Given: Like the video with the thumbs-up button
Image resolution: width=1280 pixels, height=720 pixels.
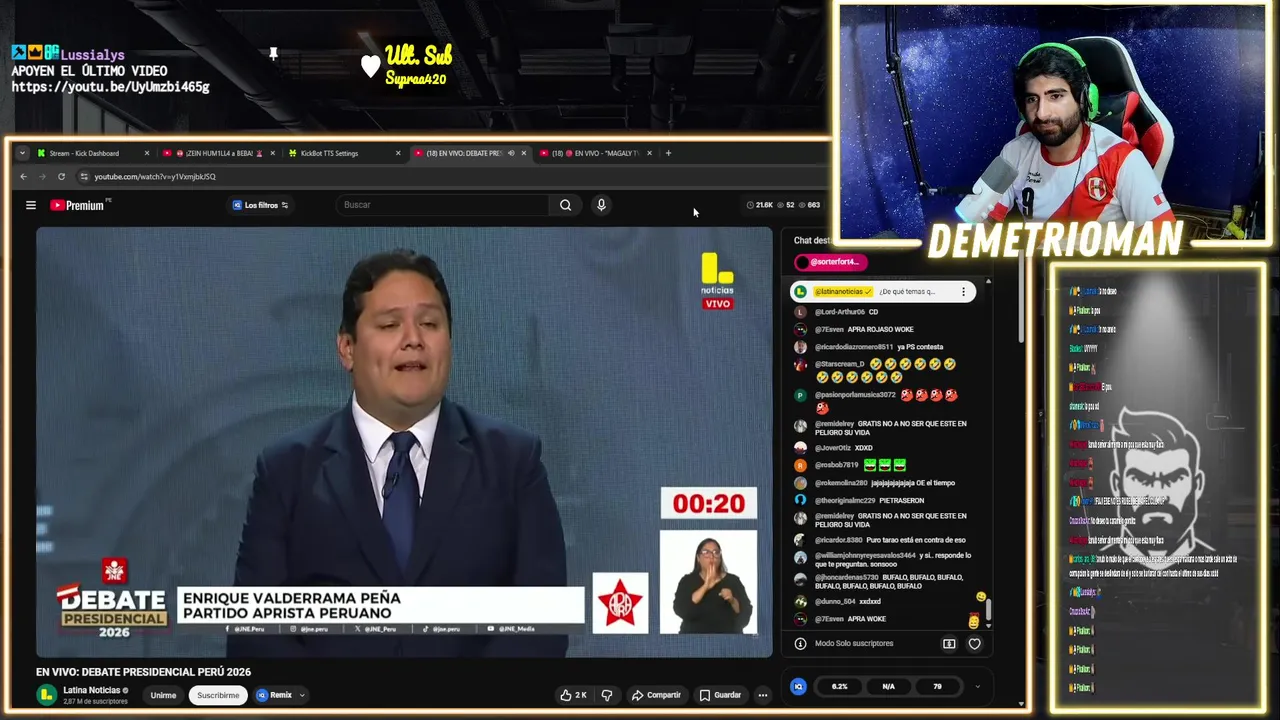Looking at the screenshot, I should [573, 695].
